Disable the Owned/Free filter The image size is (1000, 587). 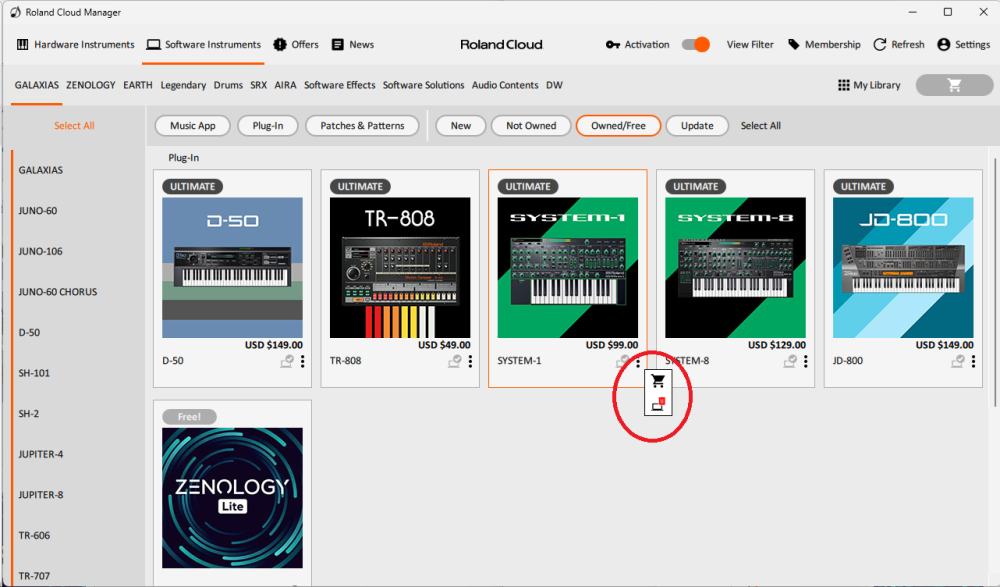618,126
